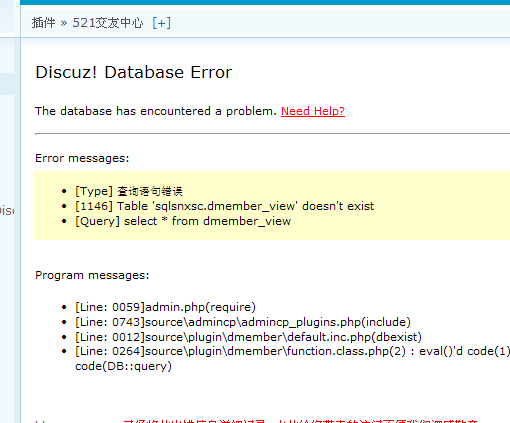Viewport: 510px width, 423px height.
Task: Click the 插件 breadcrumb link
Action: click(x=43, y=23)
